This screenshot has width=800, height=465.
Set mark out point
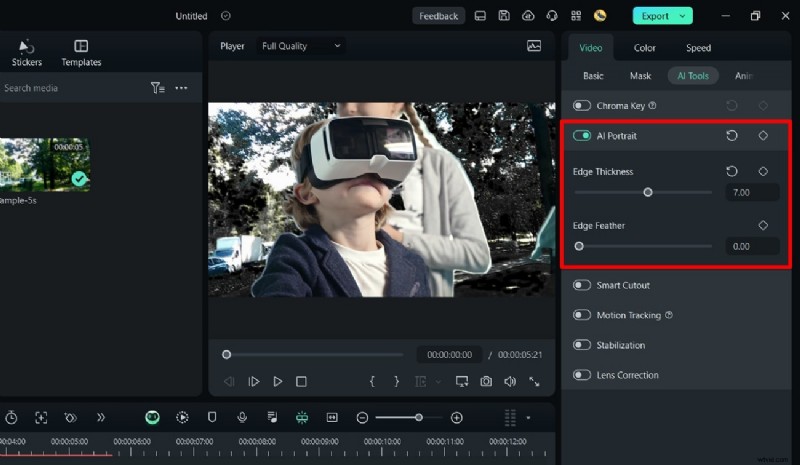tap(396, 381)
